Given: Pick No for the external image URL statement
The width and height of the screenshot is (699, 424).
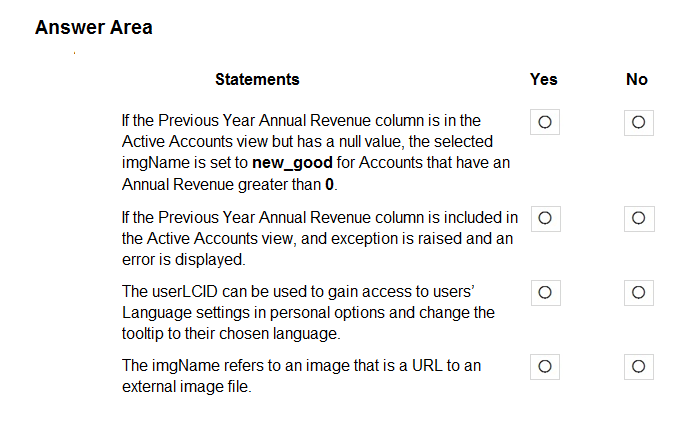Looking at the screenshot, I should pyautogui.click(x=638, y=366).
